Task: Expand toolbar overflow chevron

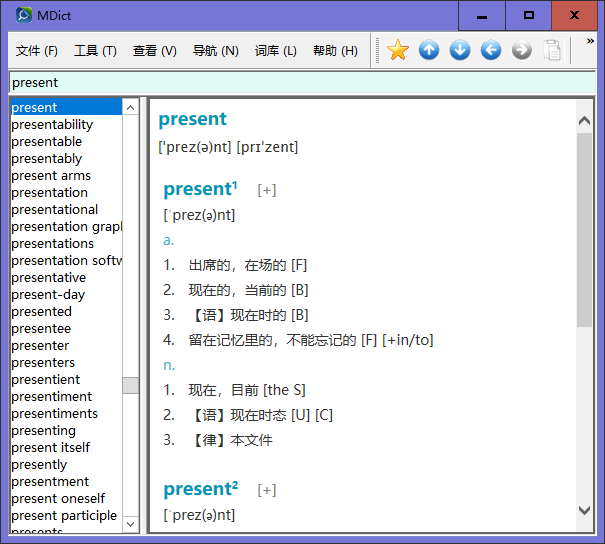Action: [590, 42]
